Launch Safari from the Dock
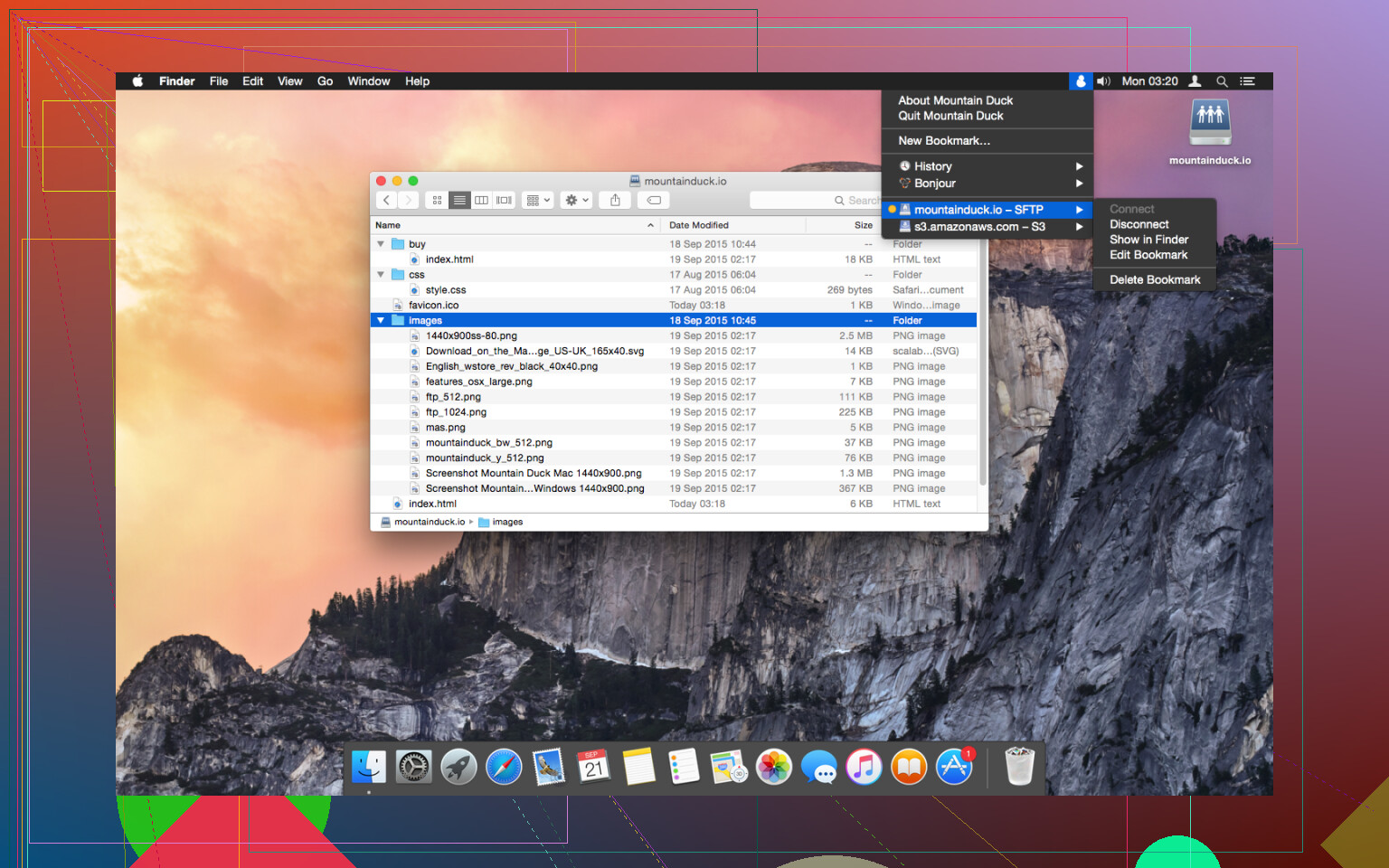Viewport: 1389px width, 868px height. point(504,768)
